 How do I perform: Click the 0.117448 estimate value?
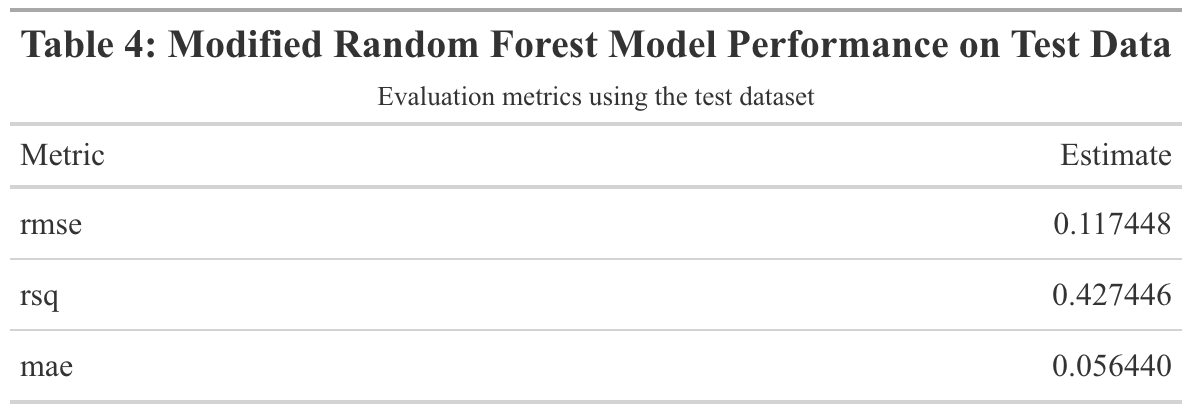tap(1112, 224)
